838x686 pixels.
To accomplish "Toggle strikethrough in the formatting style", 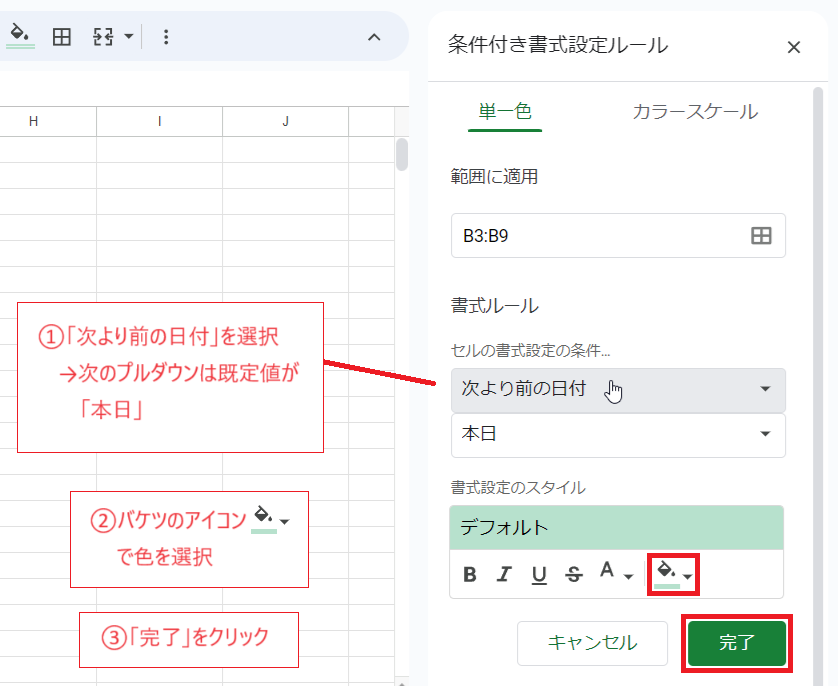I will [574, 575].
